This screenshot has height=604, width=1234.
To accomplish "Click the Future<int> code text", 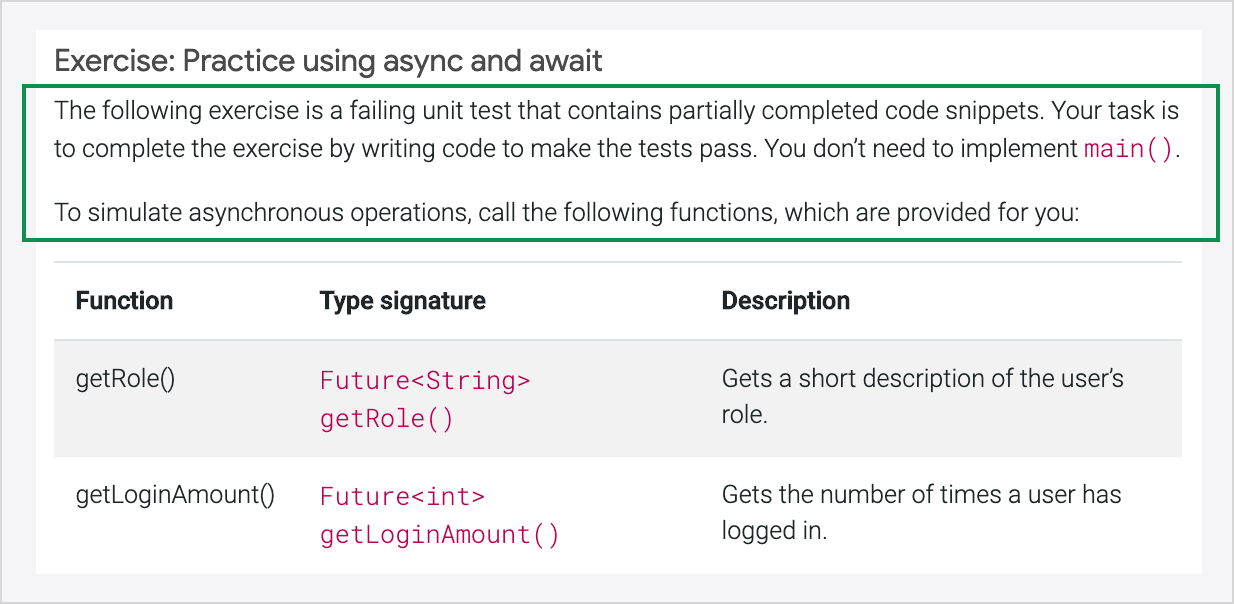I will pos(402,496).
